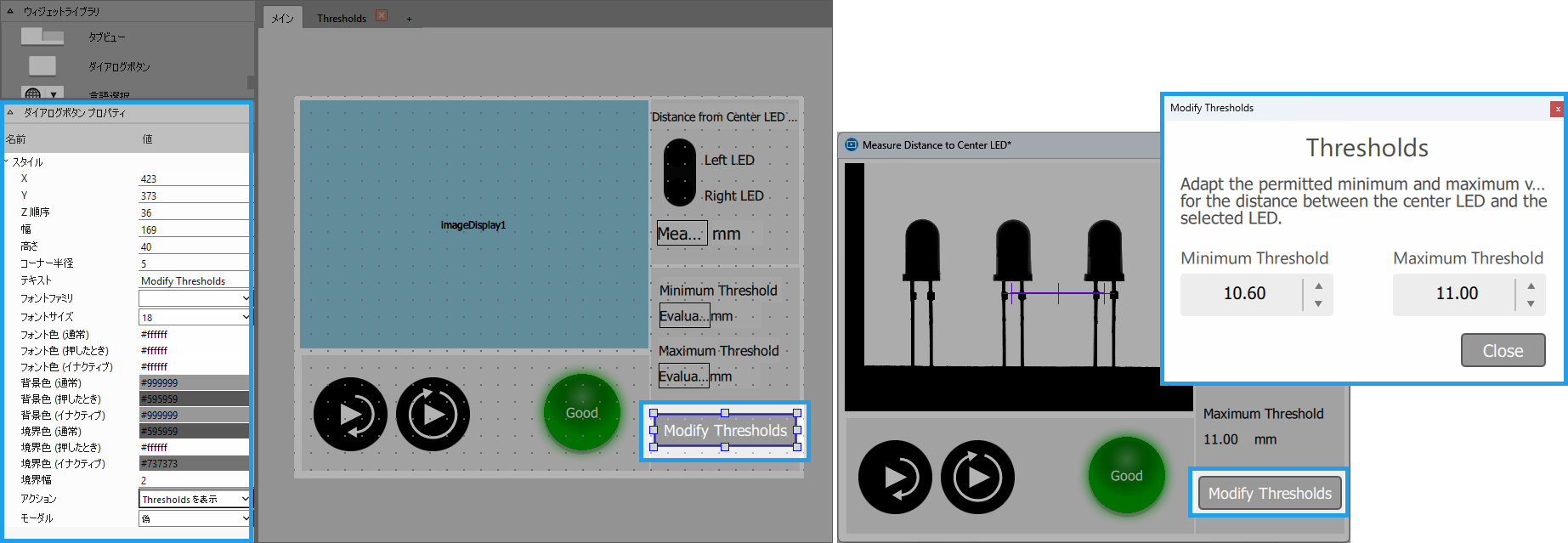Screen dimensions: 1568x543
Task: Click the tab view widget icon in library
Action: coord(42,37)
